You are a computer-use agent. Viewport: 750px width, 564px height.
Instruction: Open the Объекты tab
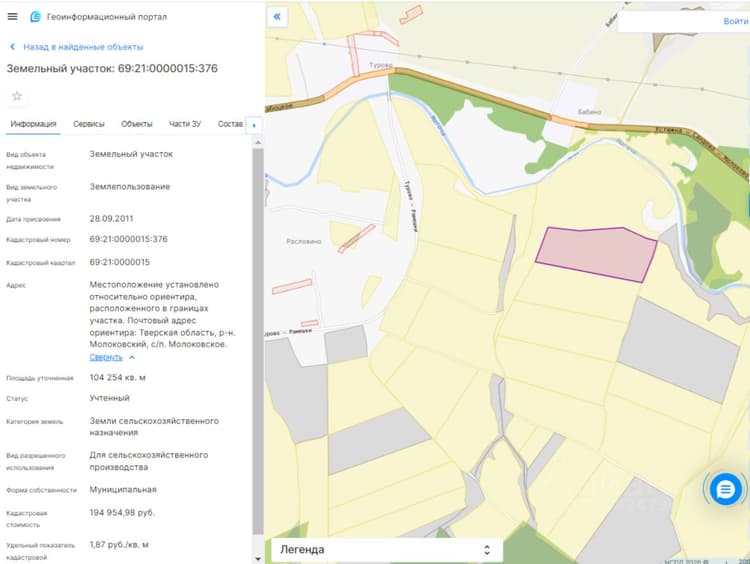pos(136,124)
